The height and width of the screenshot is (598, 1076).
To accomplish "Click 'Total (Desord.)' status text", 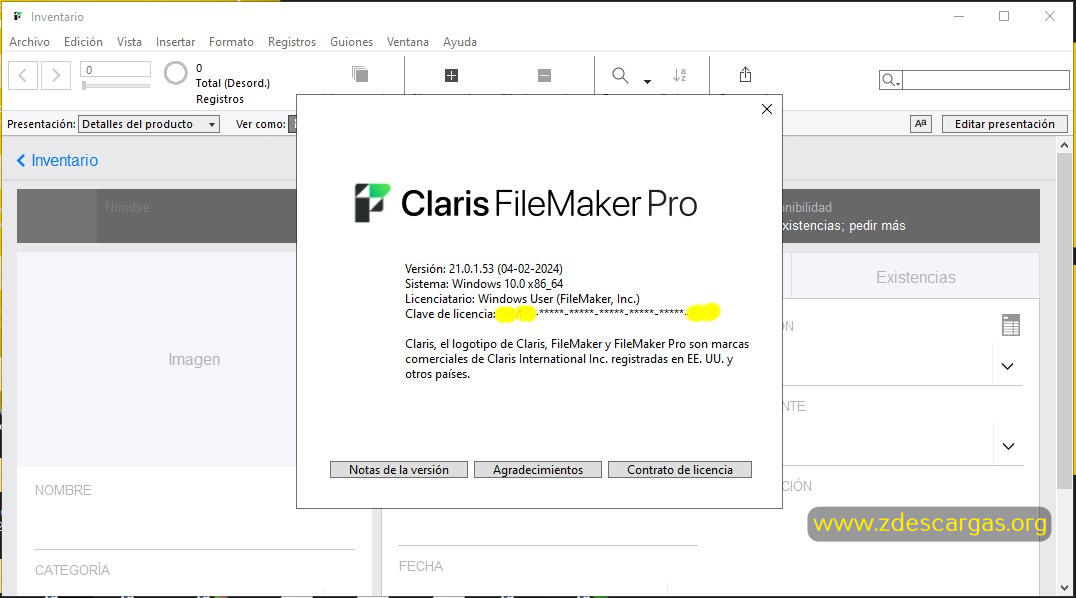I will tap(233, 83).
